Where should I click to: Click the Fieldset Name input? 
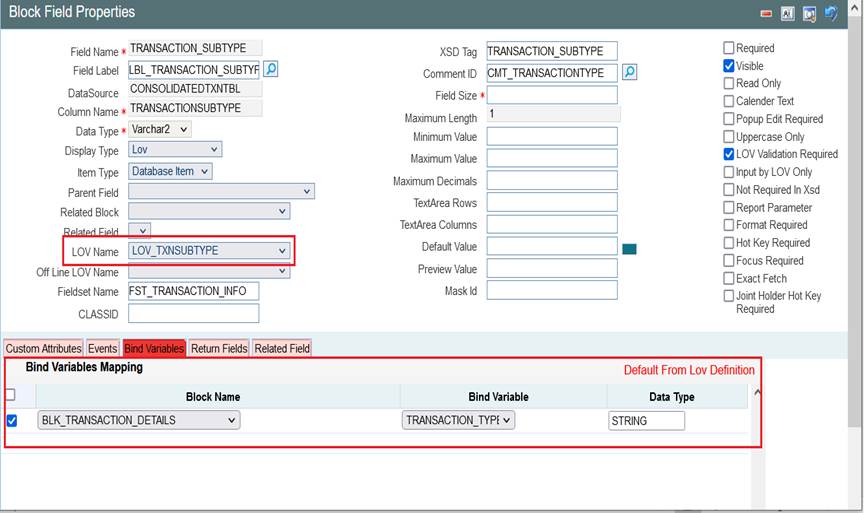[x=194, y=291]
